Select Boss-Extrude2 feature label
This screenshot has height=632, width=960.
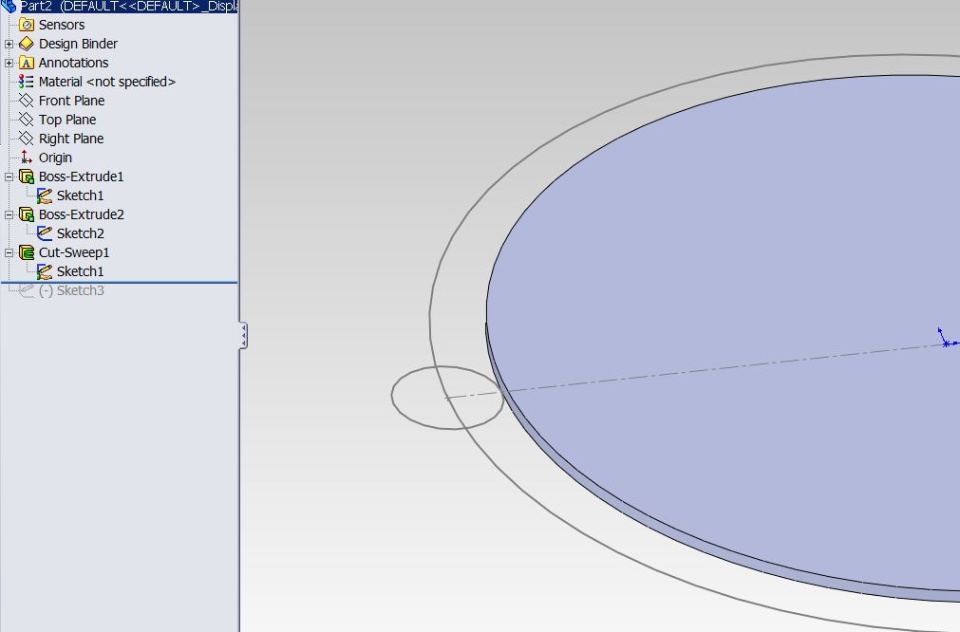(x=81, y=214)
